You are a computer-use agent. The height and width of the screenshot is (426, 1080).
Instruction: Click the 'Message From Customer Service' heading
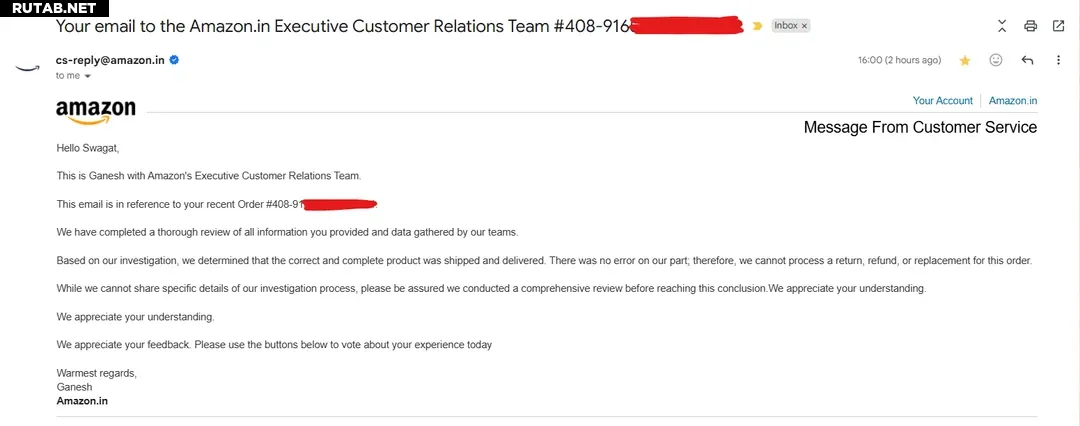point(920,128)
